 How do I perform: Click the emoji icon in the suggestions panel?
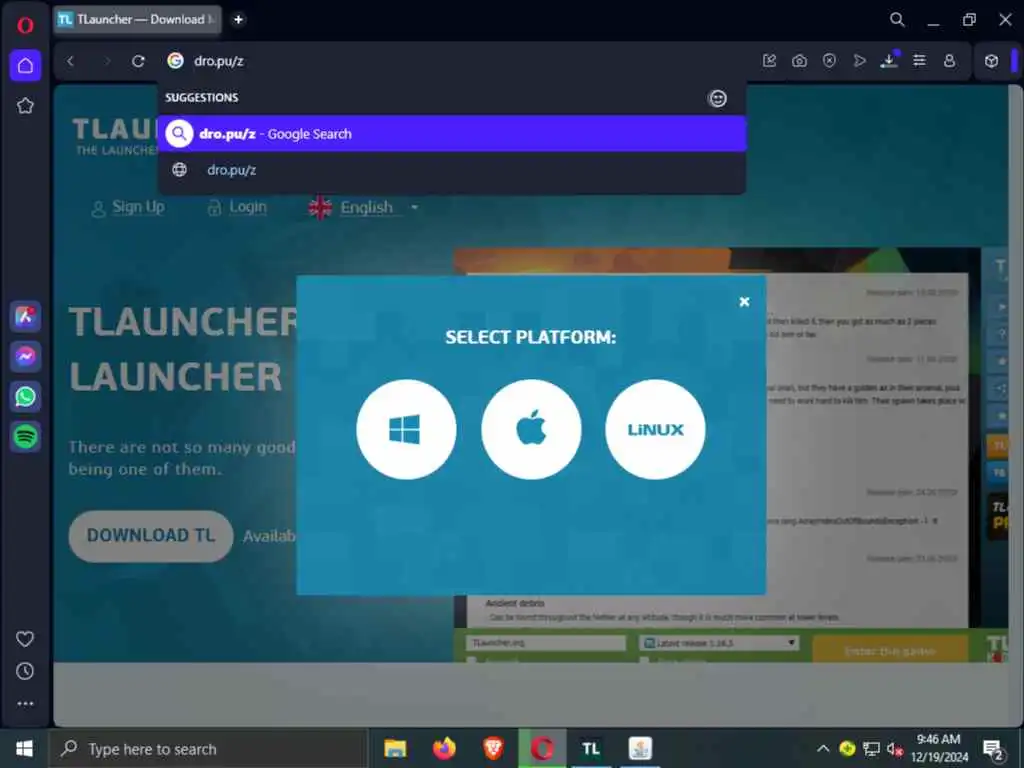(x=717, y=98)
